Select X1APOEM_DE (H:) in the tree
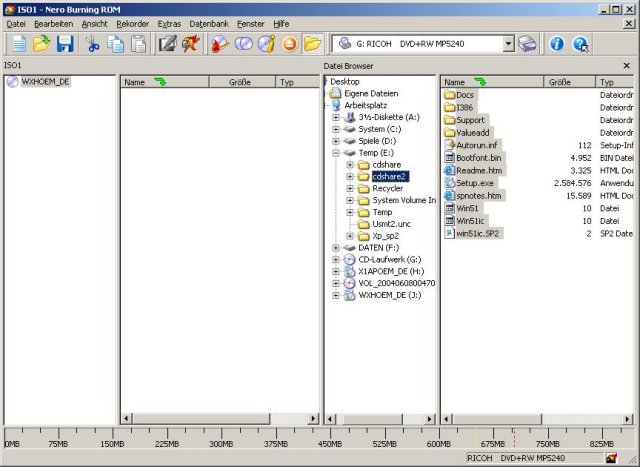Screen dimensions: 640x467 [x=391, y=271]
